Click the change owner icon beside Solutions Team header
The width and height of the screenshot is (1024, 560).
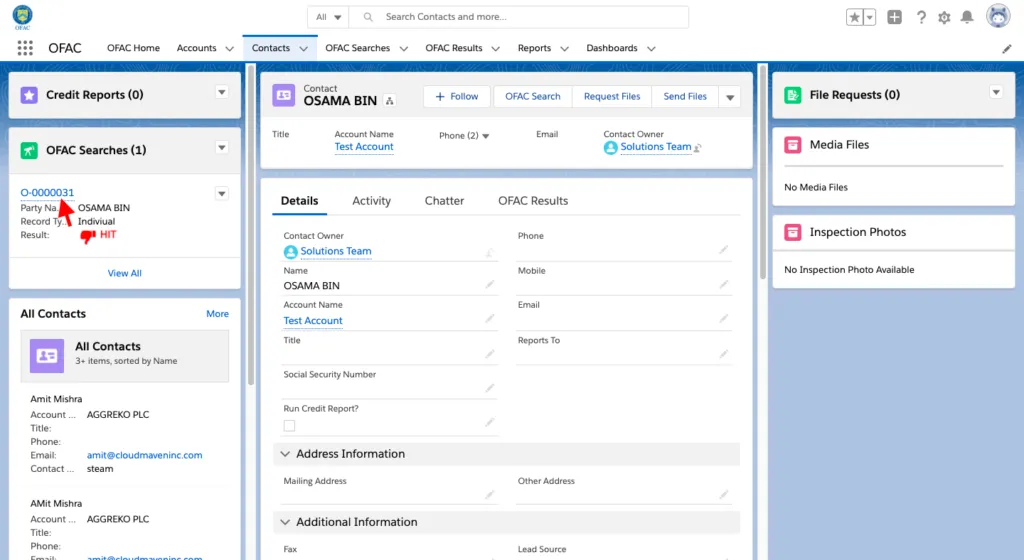pyautogui.click(x=697, y=148)
